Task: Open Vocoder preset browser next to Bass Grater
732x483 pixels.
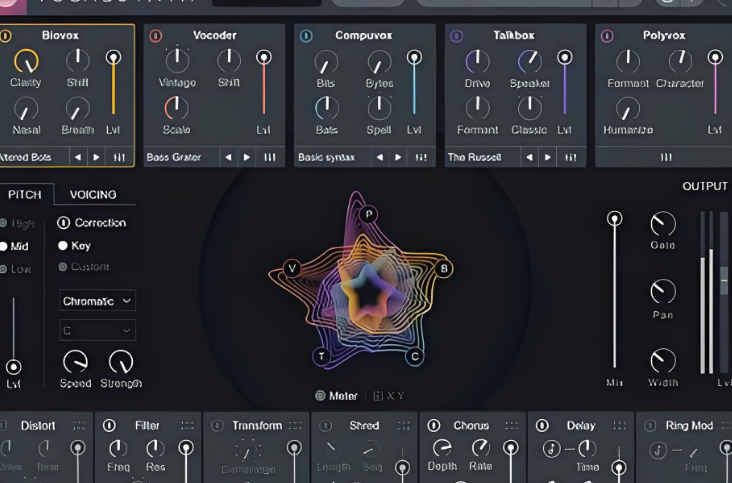Action: 270,157
